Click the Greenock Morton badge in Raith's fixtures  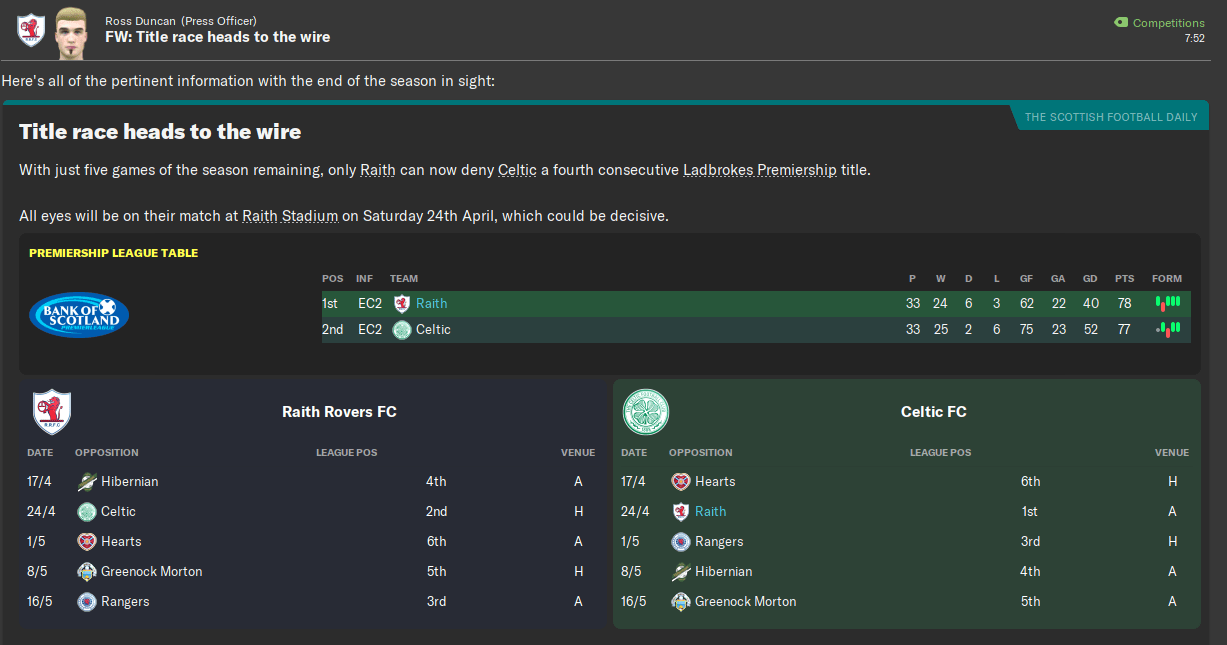tap(87, 572)
